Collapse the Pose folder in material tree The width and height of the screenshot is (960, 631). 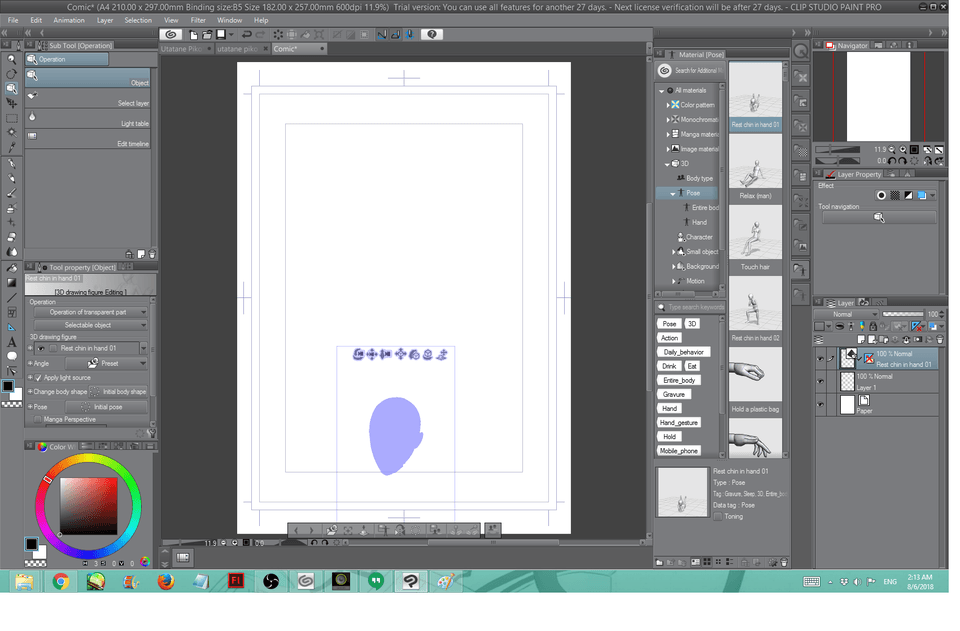672,193
